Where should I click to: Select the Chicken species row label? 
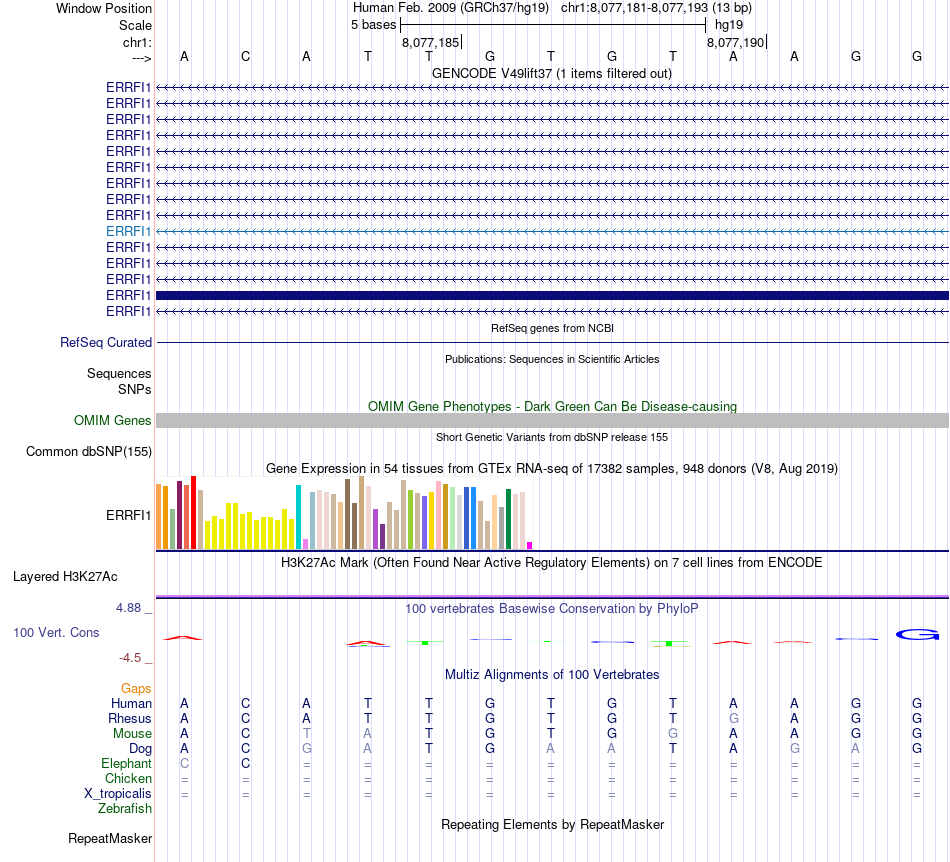[x=128, y=778]
